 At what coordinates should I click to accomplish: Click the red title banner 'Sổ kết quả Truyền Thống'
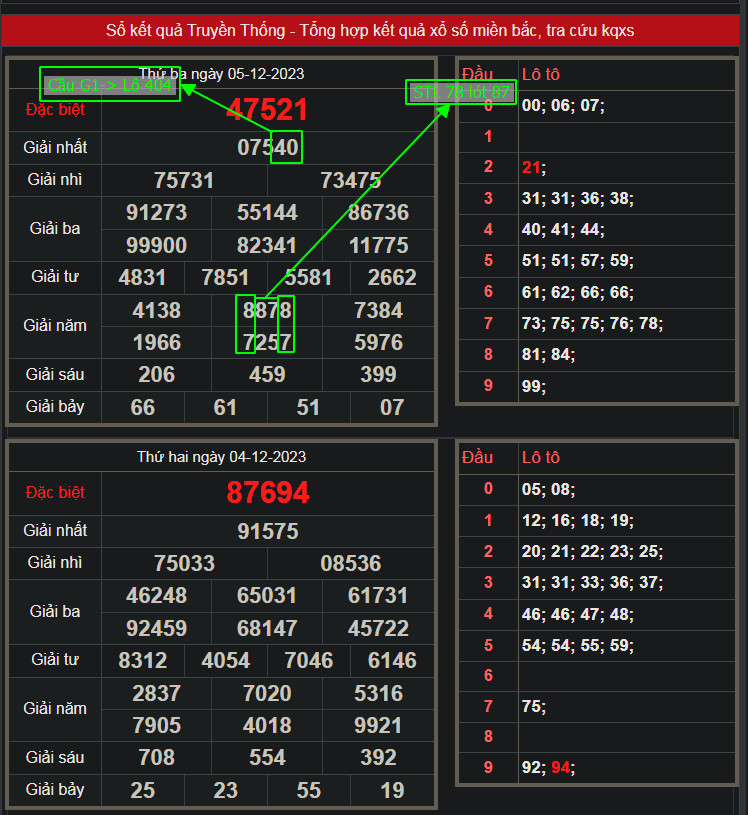pos(370,31)
